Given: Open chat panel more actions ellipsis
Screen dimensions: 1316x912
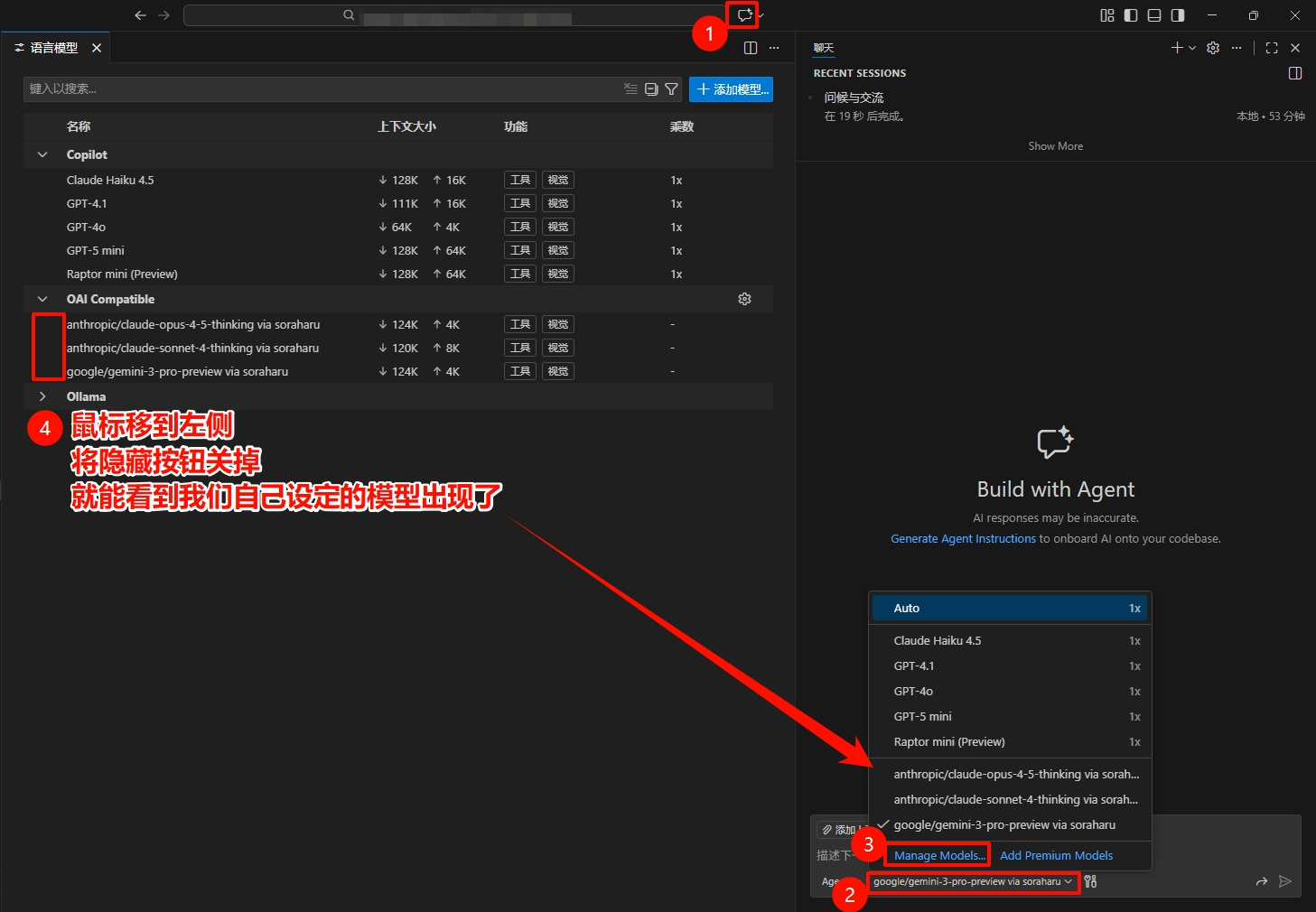Looking at the screenshot, I should pos(1237,48).
